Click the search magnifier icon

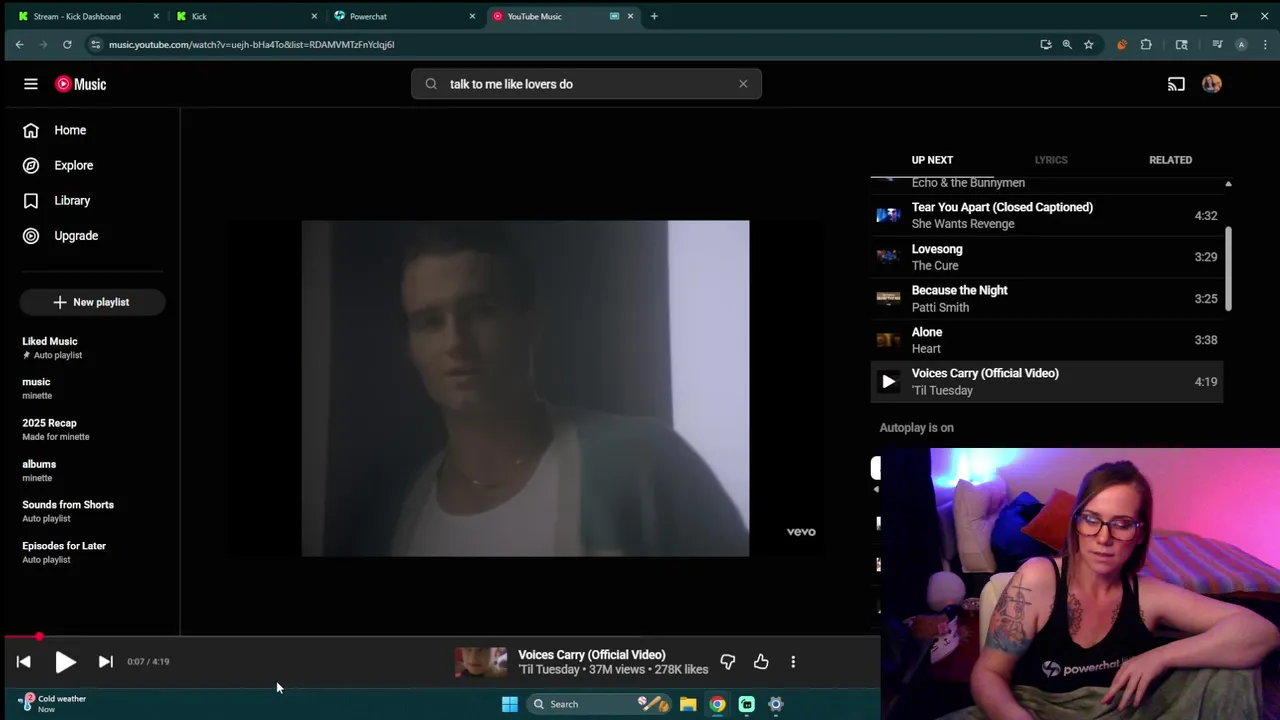[x=431, y=84]
